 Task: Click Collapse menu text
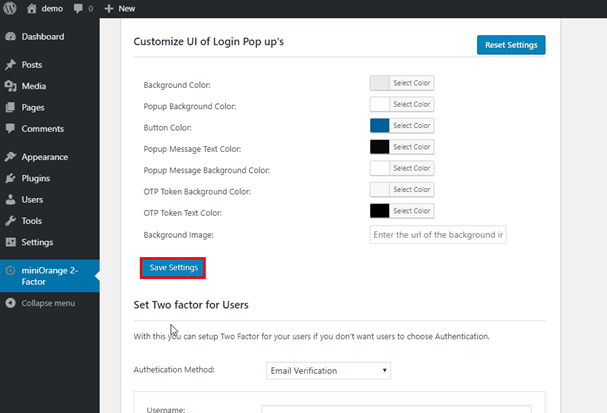pyautogui.click(x=48, y=303)
